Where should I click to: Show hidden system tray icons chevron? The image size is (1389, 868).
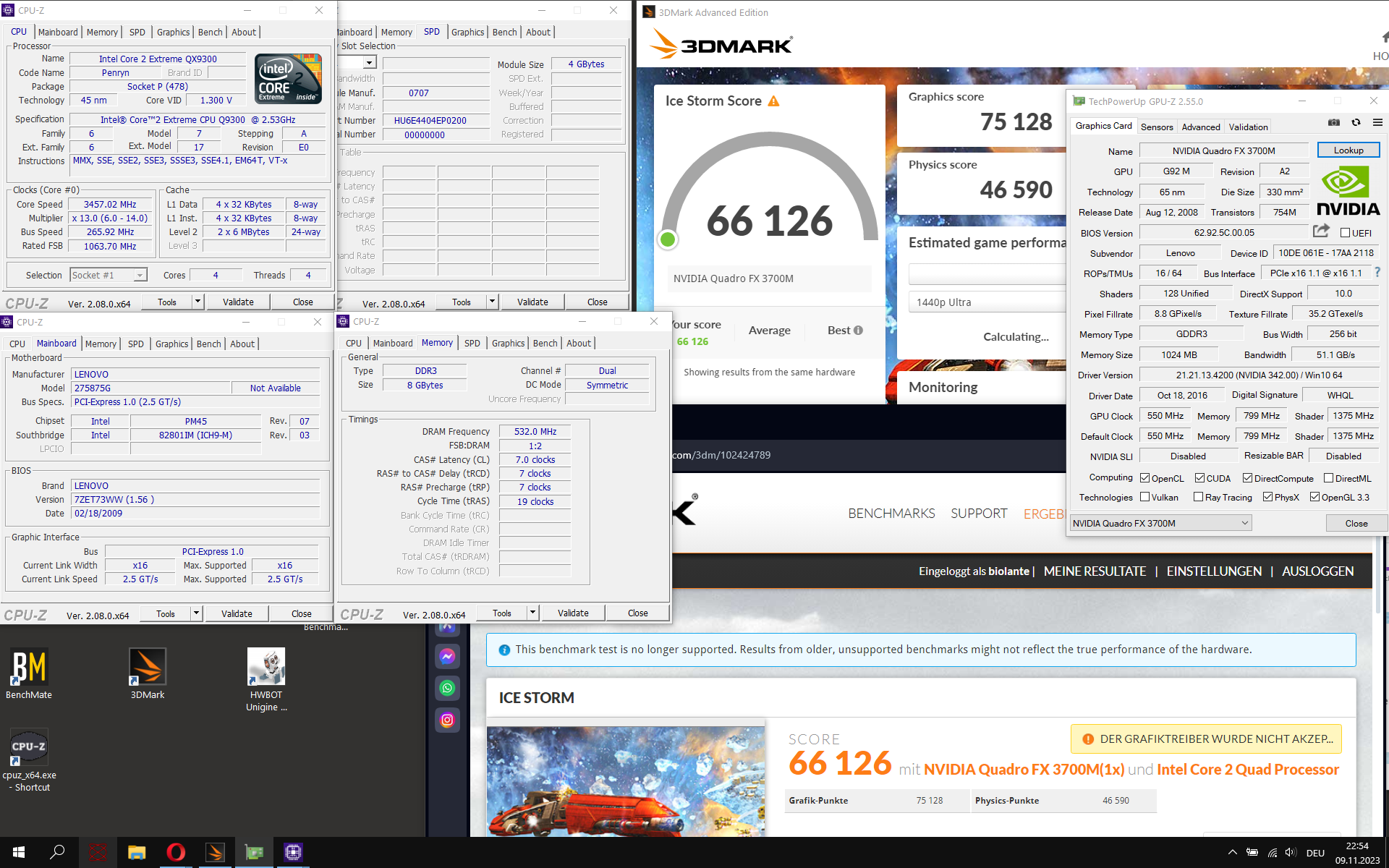pos(1233,853)
